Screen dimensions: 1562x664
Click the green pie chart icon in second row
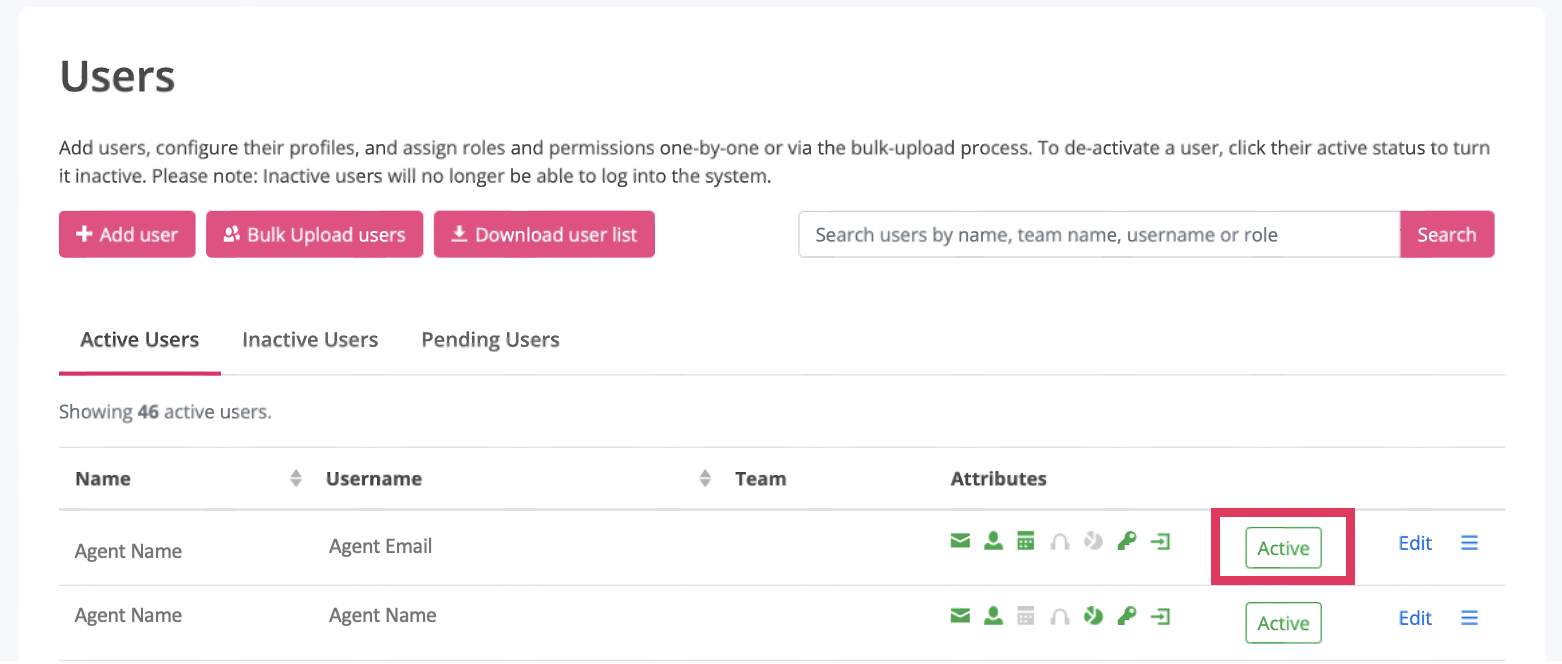[1093, 616]
